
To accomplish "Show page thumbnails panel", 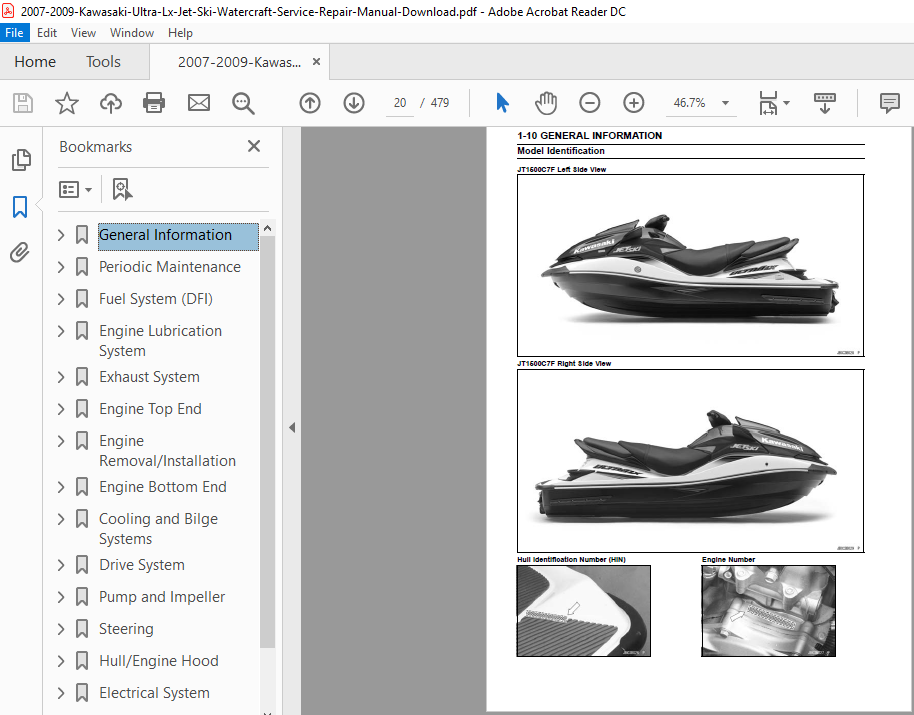I will (21, 160).
